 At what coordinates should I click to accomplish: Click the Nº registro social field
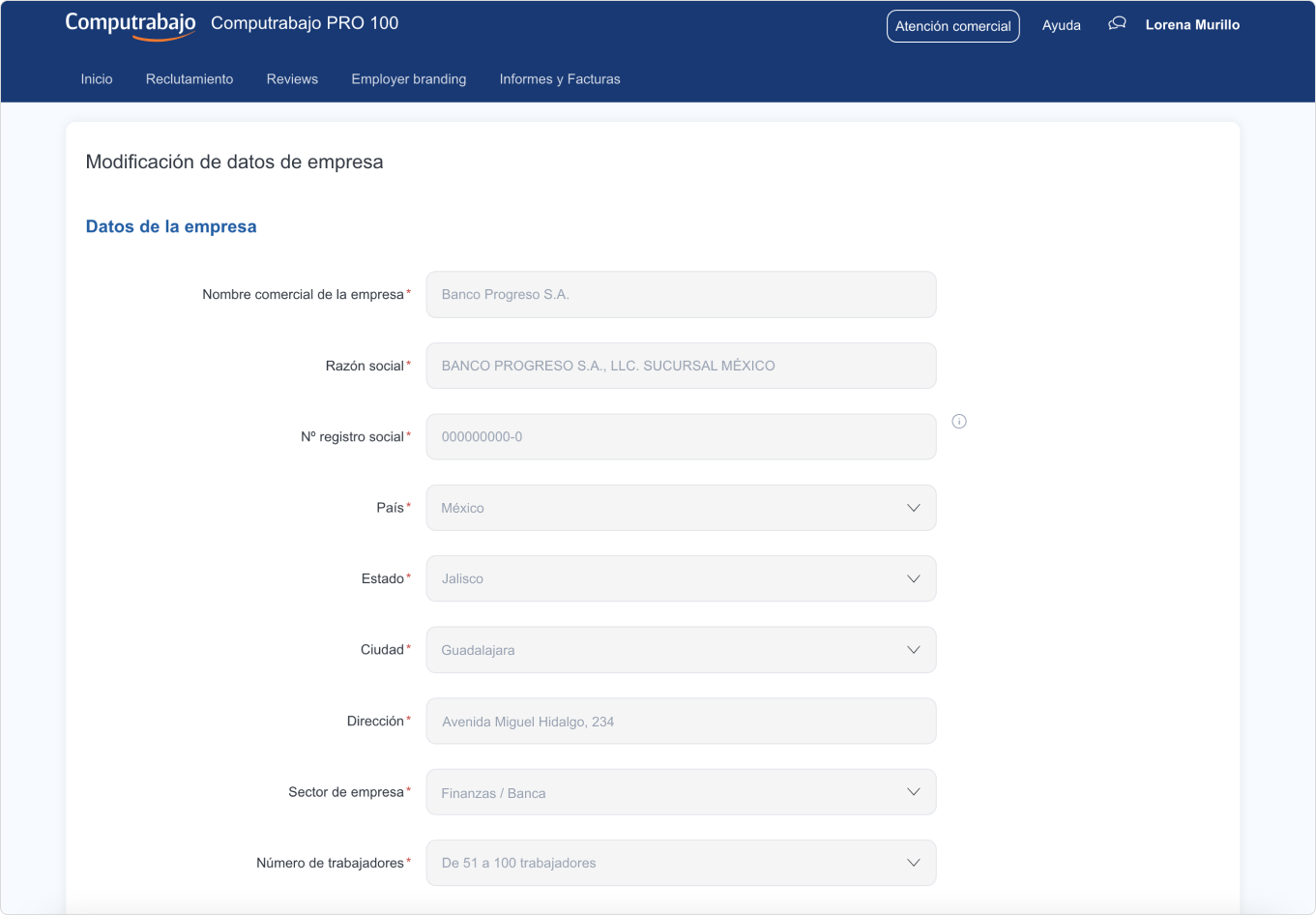point(681,436)
